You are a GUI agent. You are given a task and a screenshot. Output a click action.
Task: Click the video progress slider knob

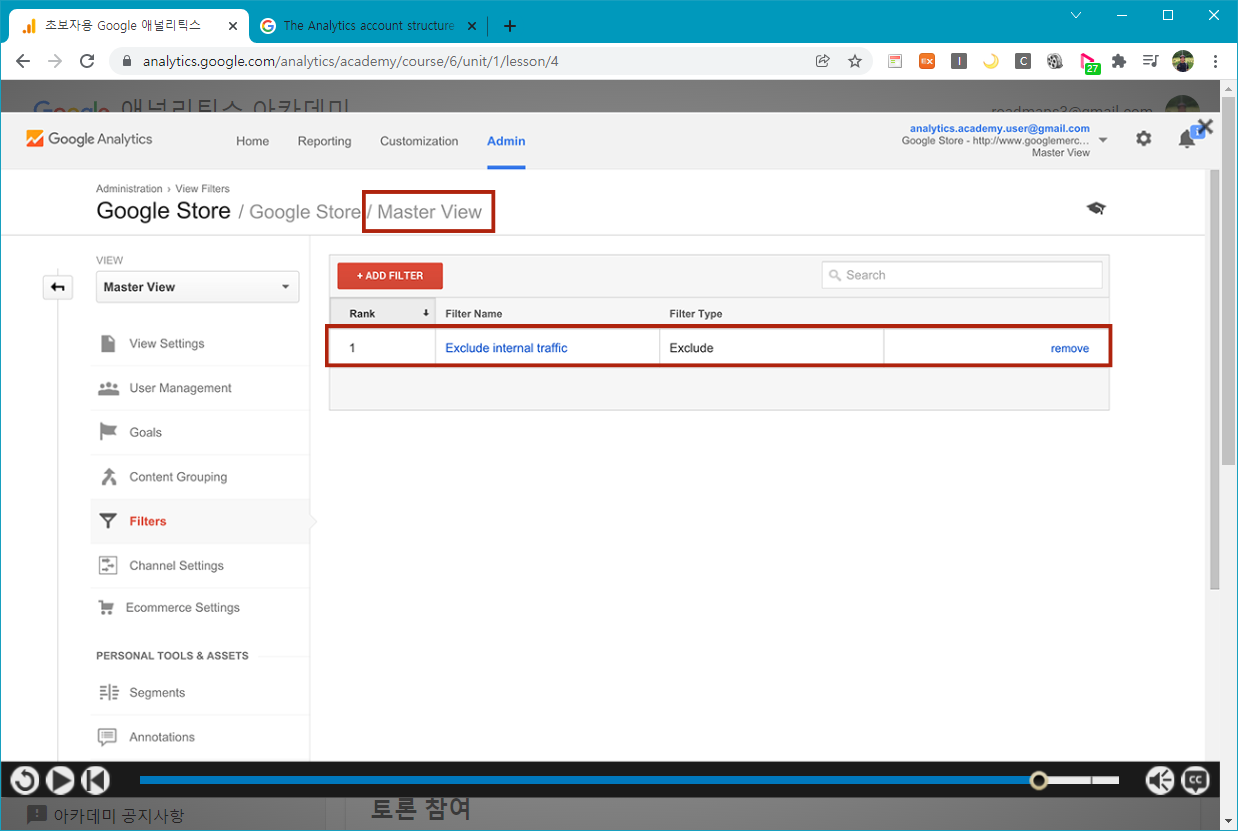[1040, 780]
